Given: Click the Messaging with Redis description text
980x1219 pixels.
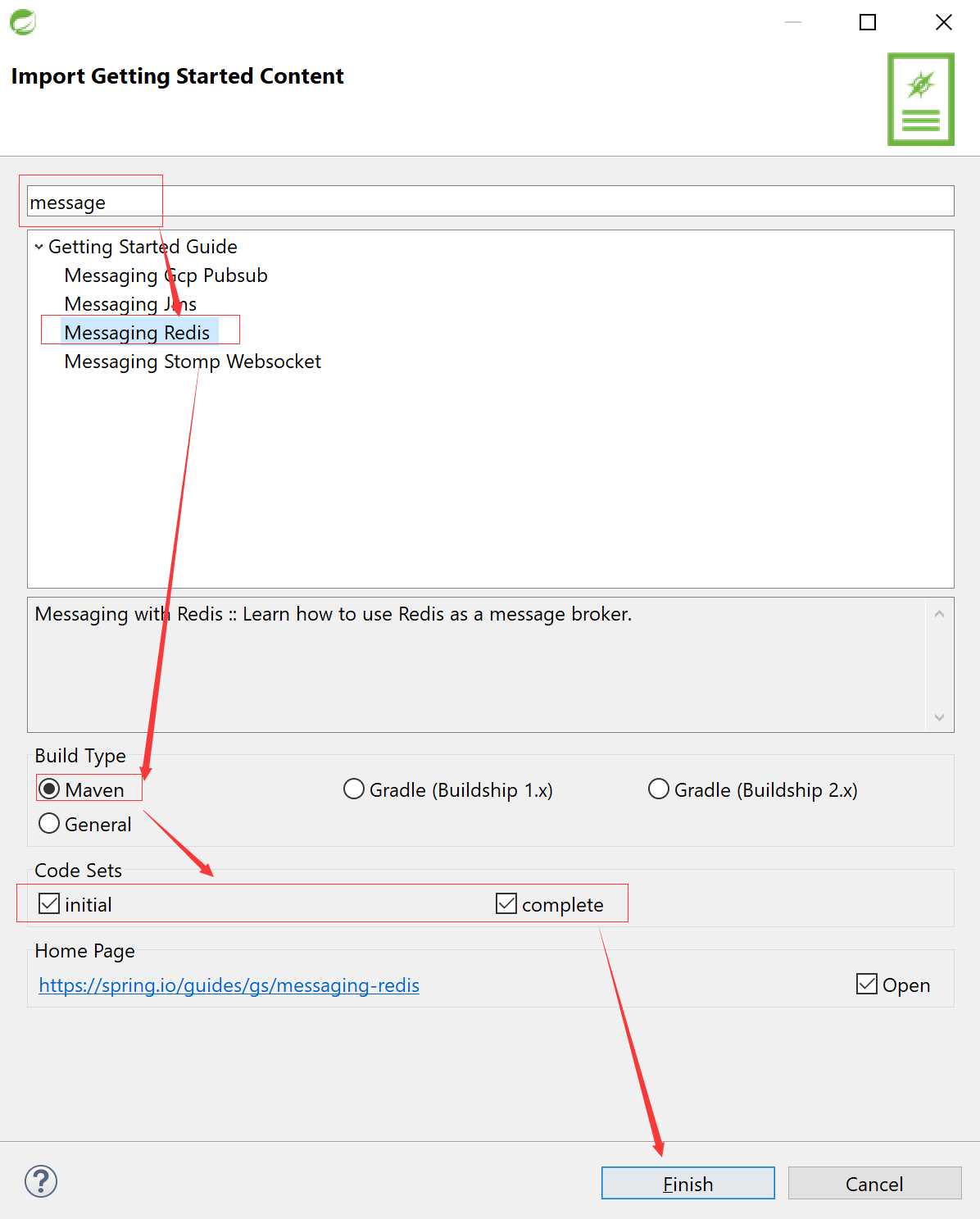Looking at the screenshot, I should (x=333, y=614).
